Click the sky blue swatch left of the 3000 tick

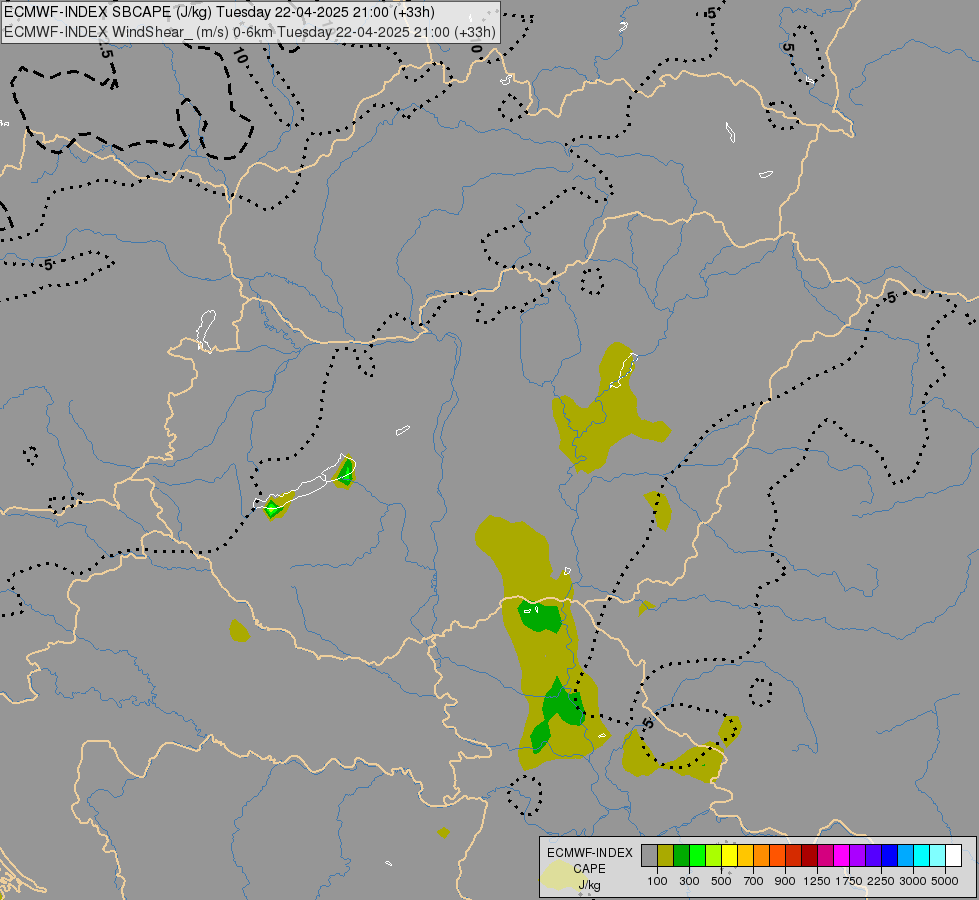click(905, 856)
